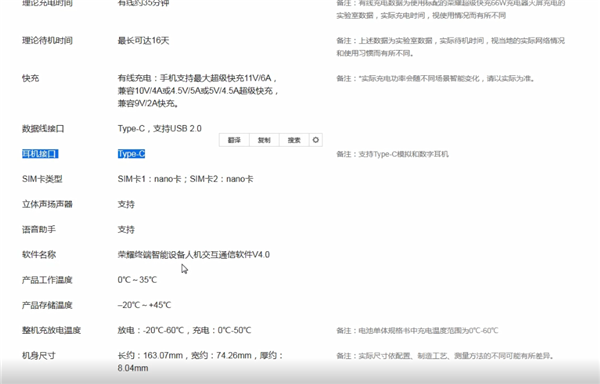Screen dimensions: 600x384
Task: Click the battery temperature note 0℃-60℃
Action: pos(417,330)
